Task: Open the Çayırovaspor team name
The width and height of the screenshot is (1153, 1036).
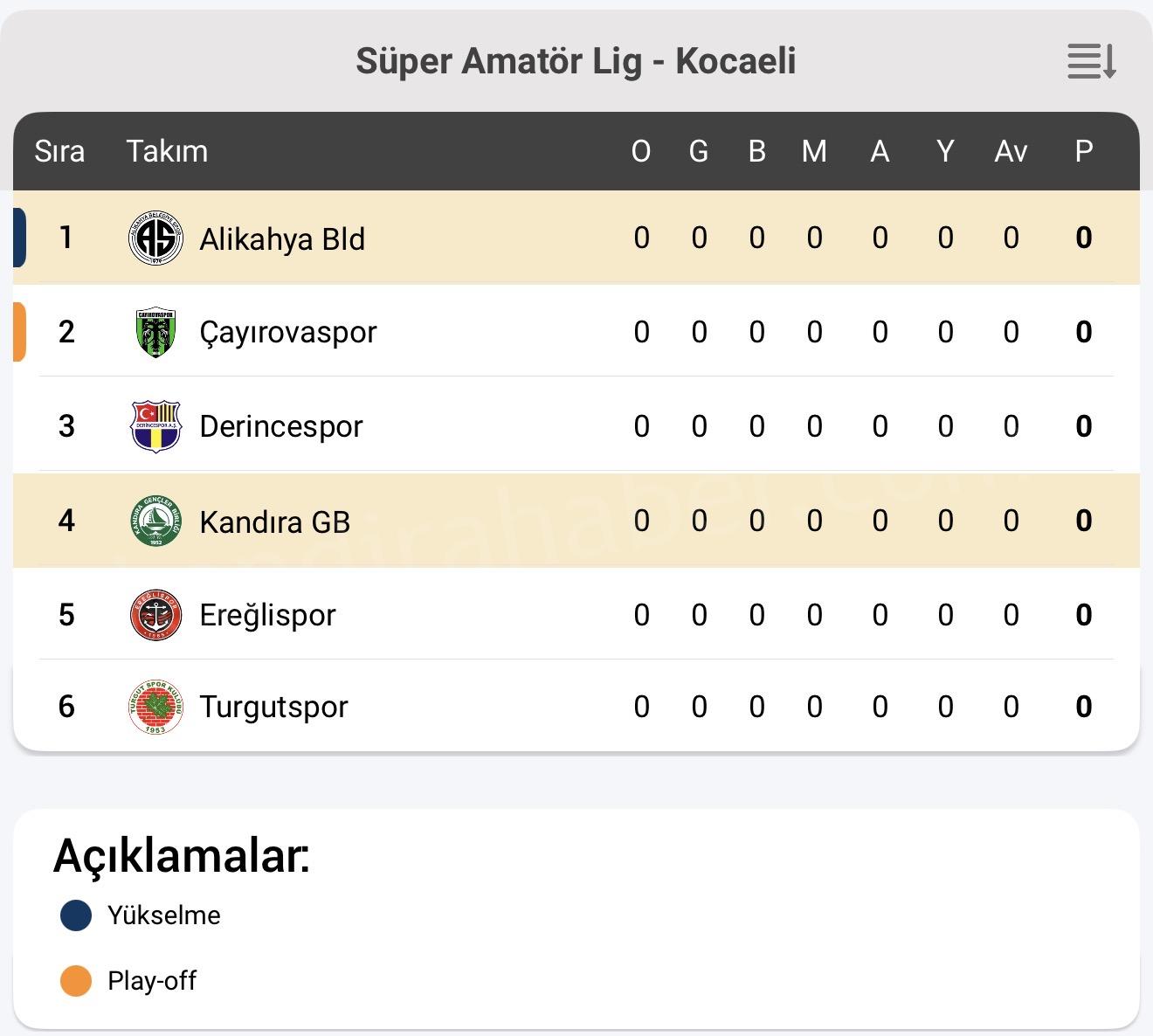Action: coord(288,333)
